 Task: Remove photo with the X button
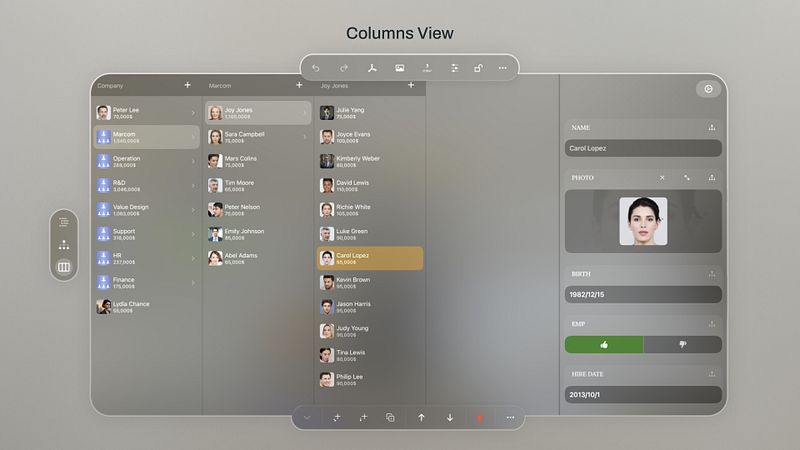pyautogui.click(x=662, y=178)
